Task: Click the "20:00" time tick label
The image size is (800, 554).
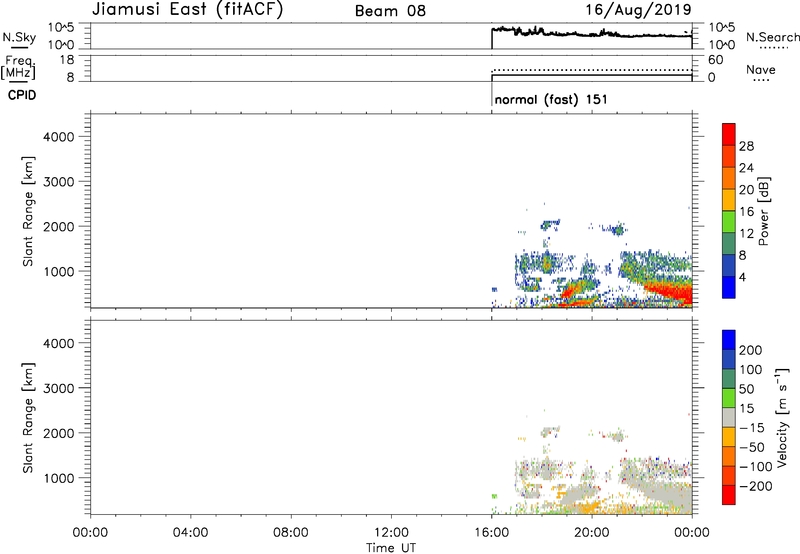Action: pos(592,533)
